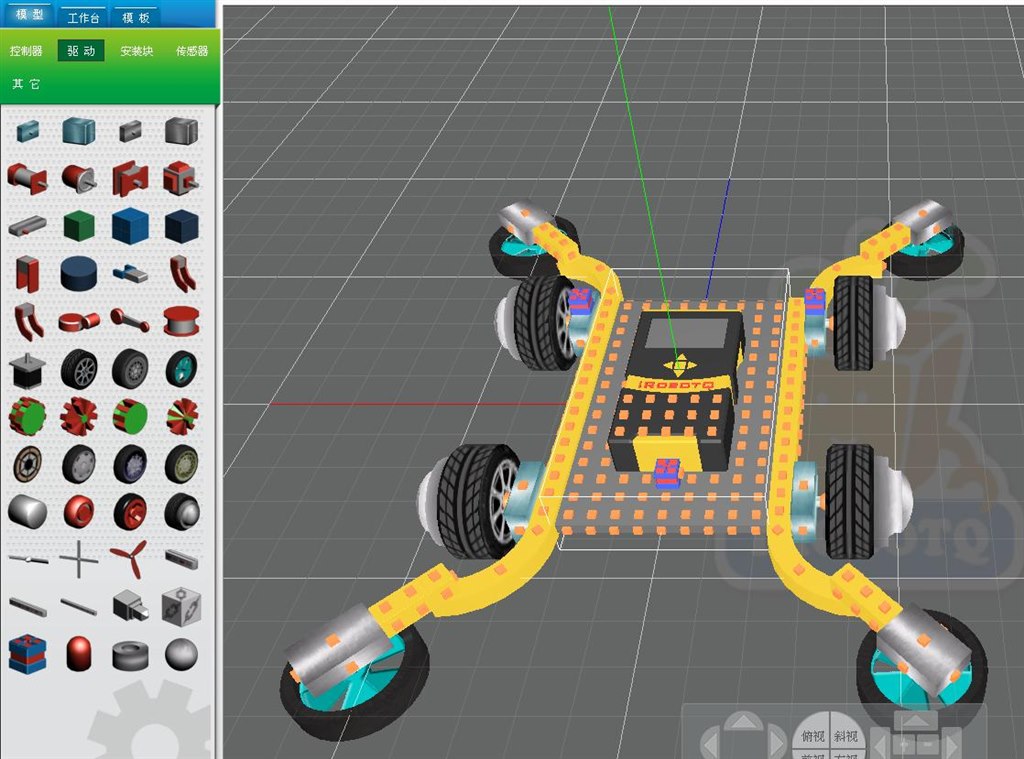This screenshot has height=759, width=1024.
Task: Show the 控制器 parts category
Action: [x=26, y=51]
